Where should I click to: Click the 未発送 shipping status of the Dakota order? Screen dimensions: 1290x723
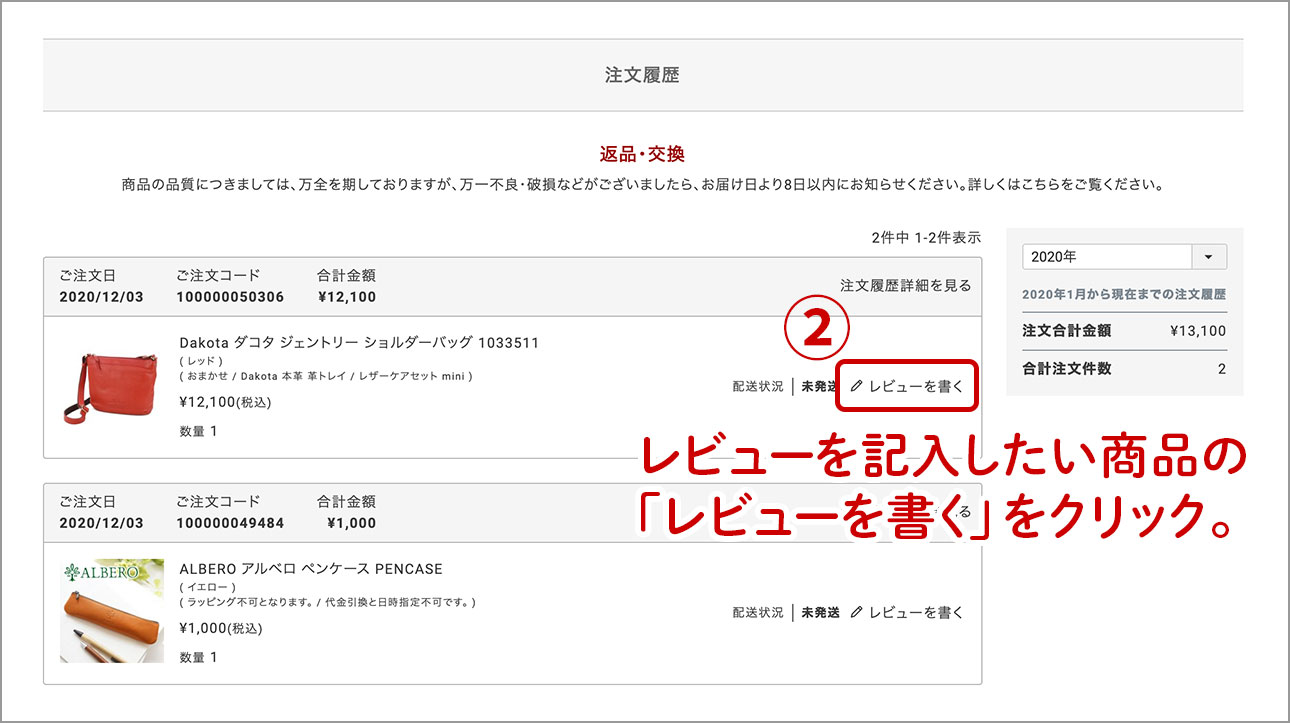point(816,384)
